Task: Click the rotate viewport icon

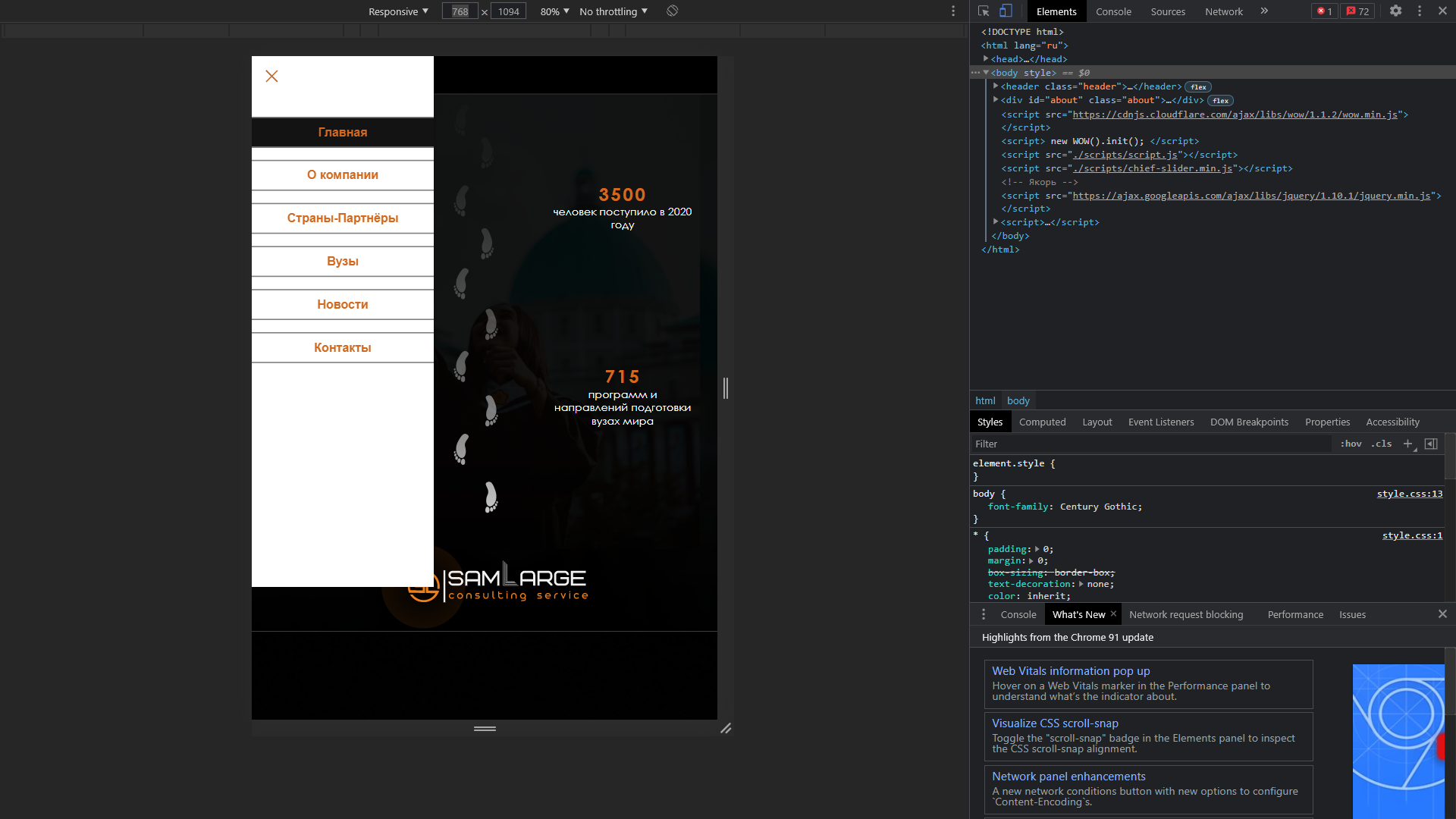Action: coord(672,11)
